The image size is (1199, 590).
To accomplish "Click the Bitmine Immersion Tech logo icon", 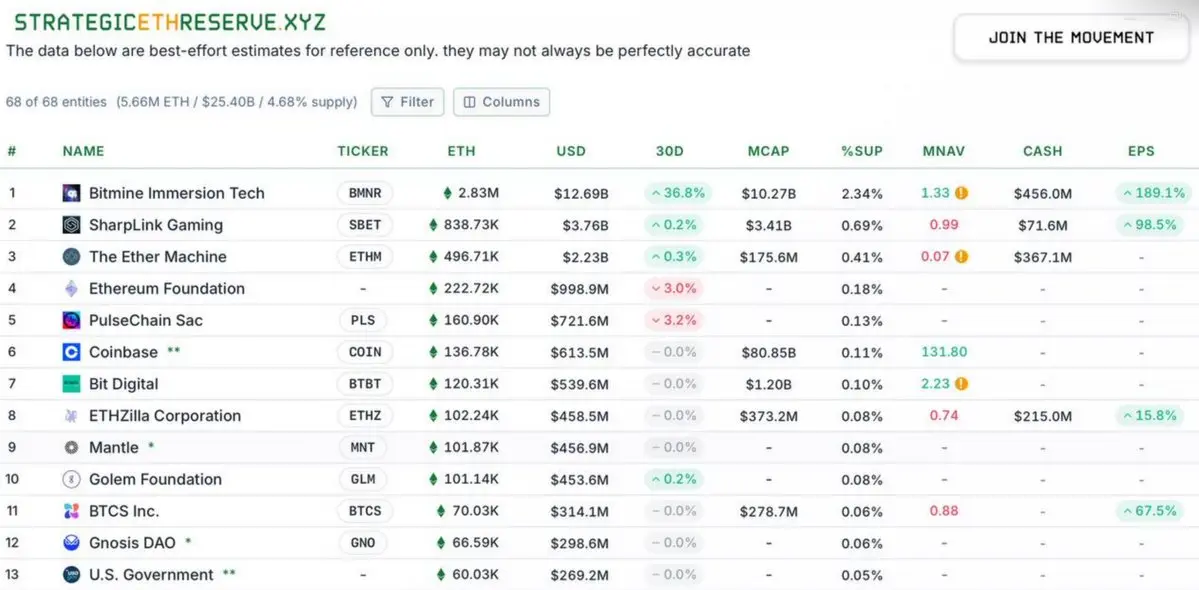I will [71, 193].
